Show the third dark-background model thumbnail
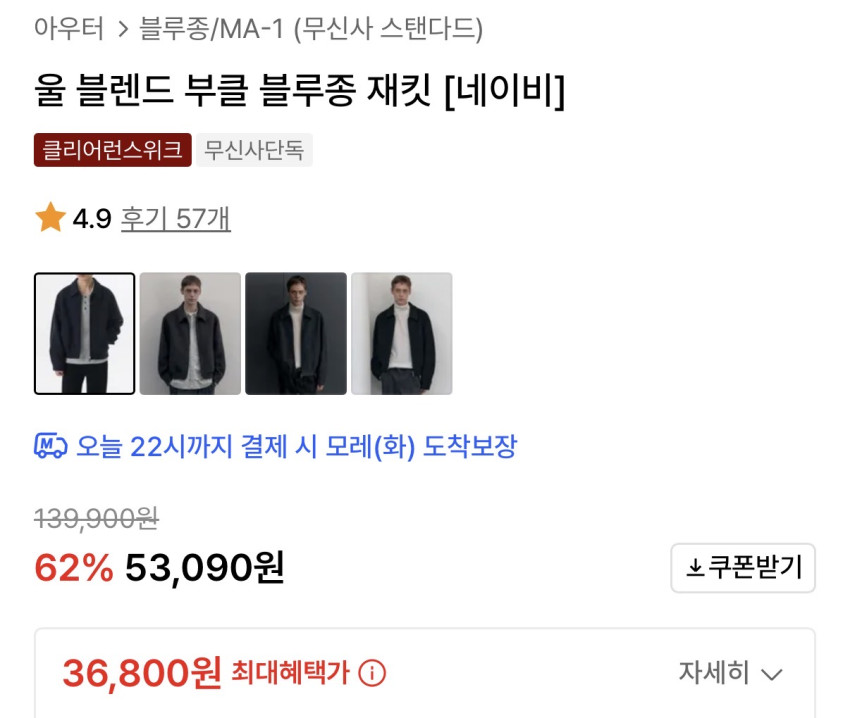The width and height of the screenshot is (850, 718). coord(296,334)
